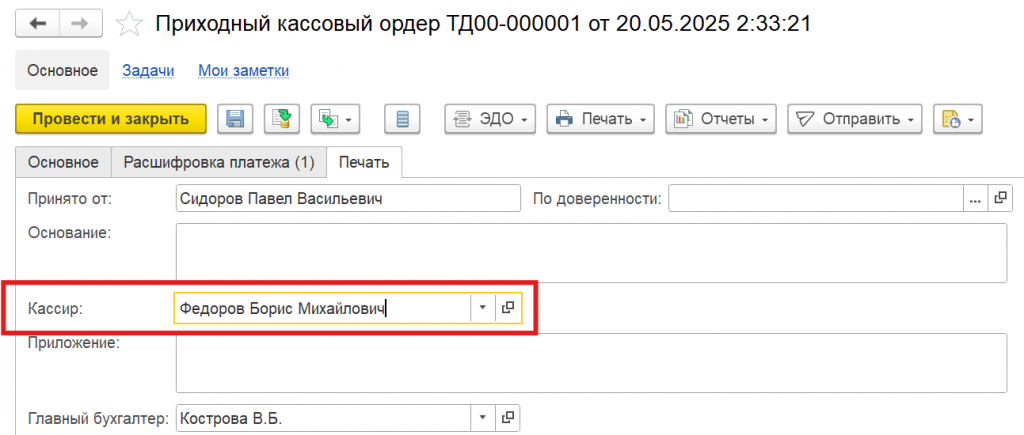Click the Принято от input field

click(348, 199)
